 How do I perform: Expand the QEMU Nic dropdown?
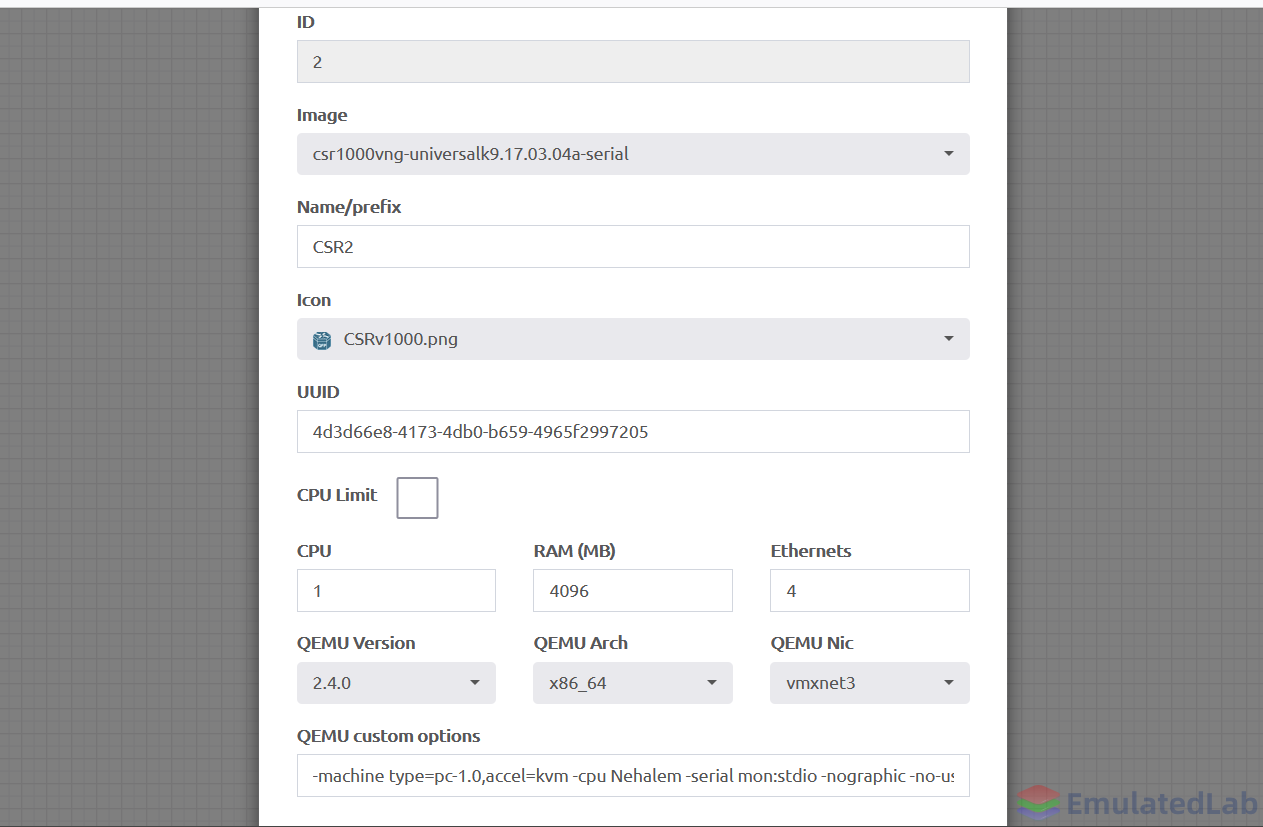point(869,683)
